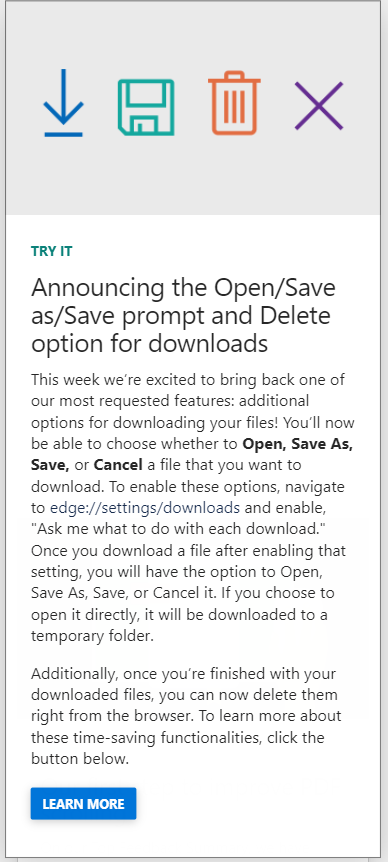Click the "button below." text above LEARN MORE
The width and height of the screenshot is (388, 862).
tap(80, 759)
